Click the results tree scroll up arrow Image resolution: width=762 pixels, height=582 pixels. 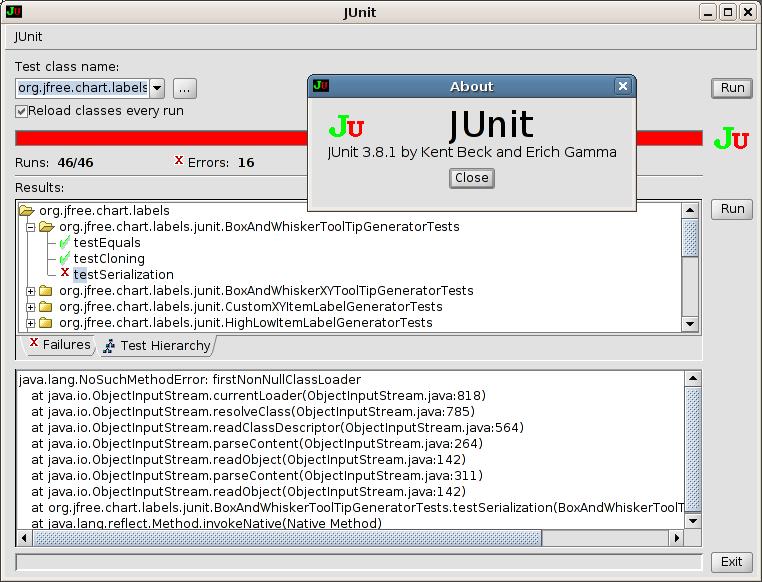click(690, 210)
